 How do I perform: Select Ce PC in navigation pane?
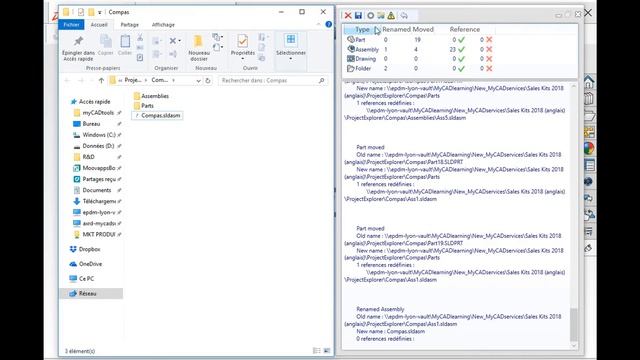pyautogui.click(x=82, y=278)
